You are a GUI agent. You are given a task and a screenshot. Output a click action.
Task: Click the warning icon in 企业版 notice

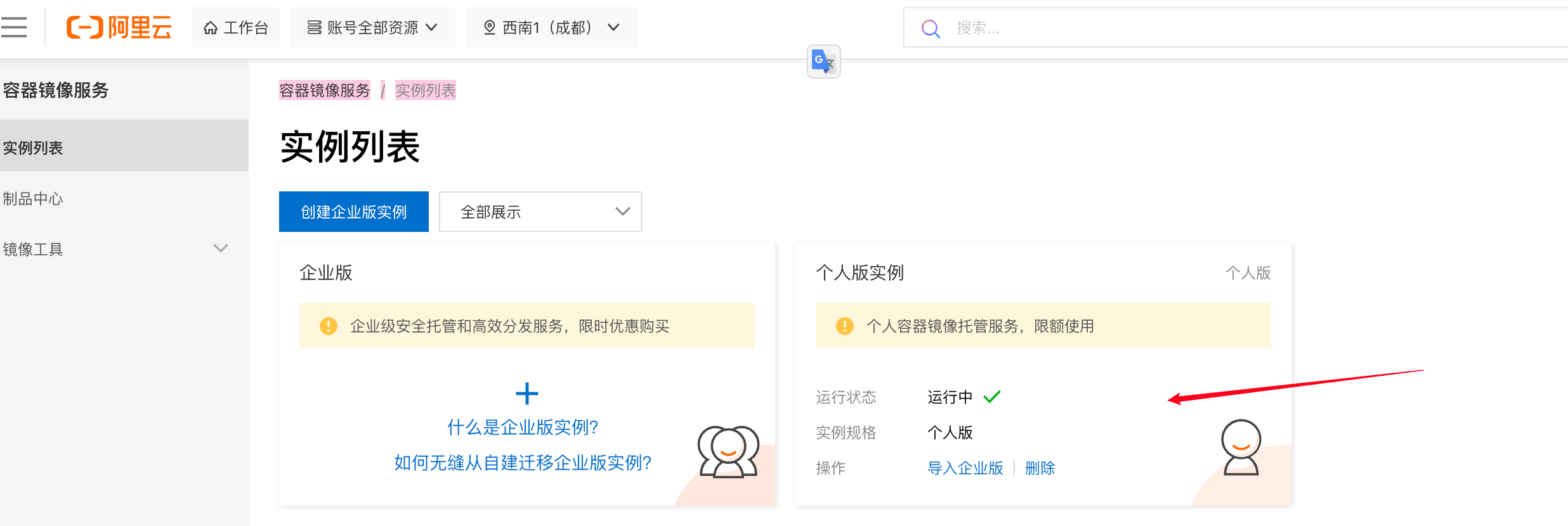click(x=329, y=326)
